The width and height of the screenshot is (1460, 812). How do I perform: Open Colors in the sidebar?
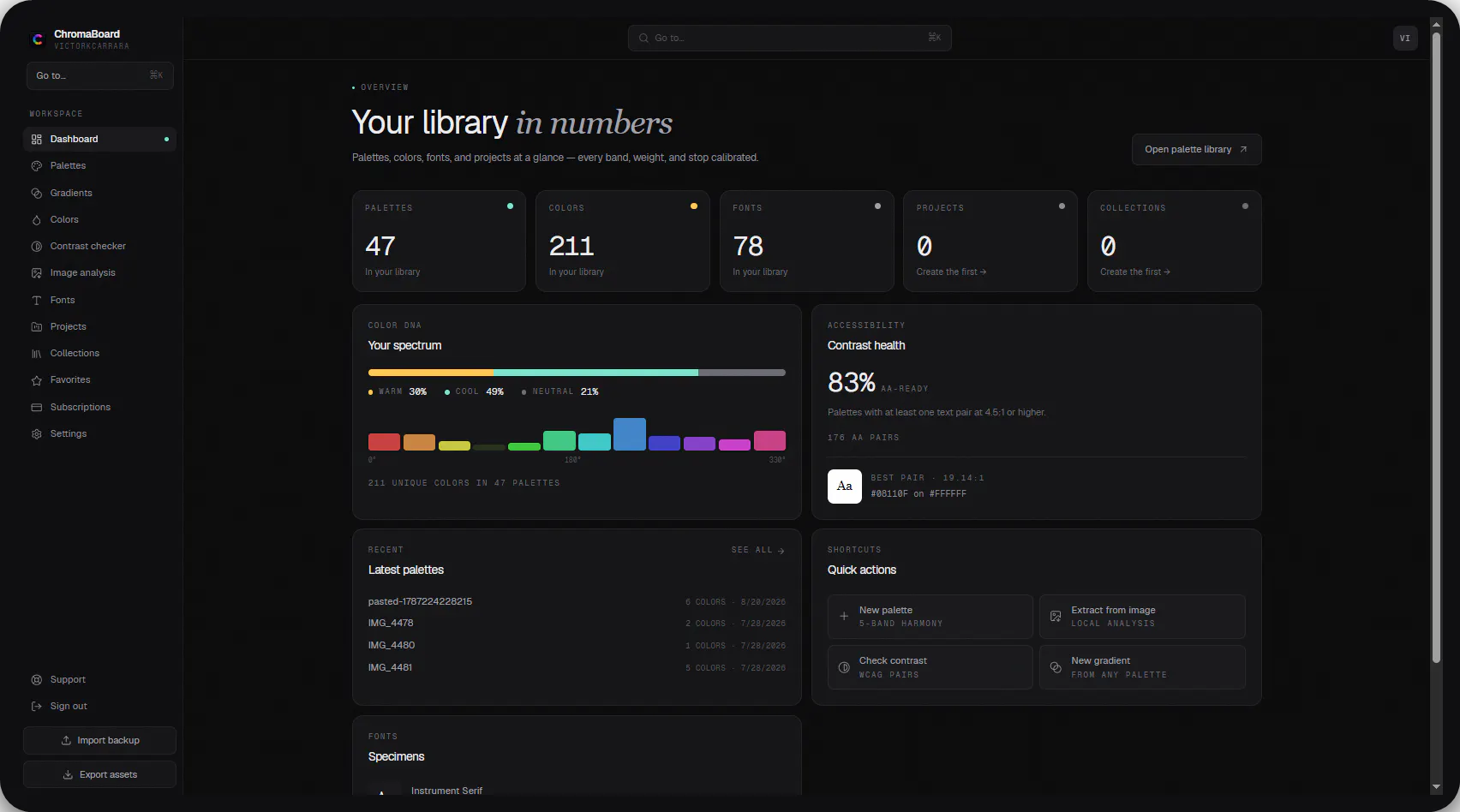(x=99, y=219)
